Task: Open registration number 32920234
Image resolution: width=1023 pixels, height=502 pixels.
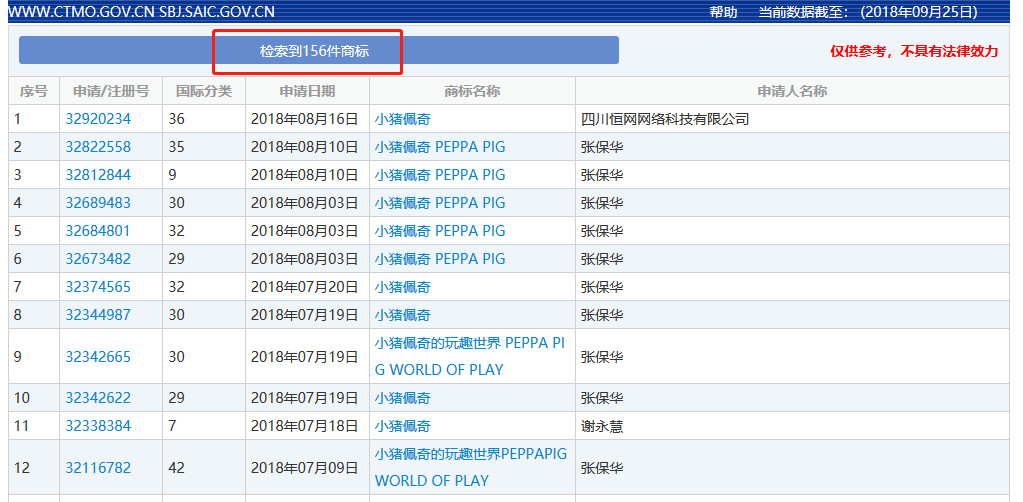Action: 98,119
